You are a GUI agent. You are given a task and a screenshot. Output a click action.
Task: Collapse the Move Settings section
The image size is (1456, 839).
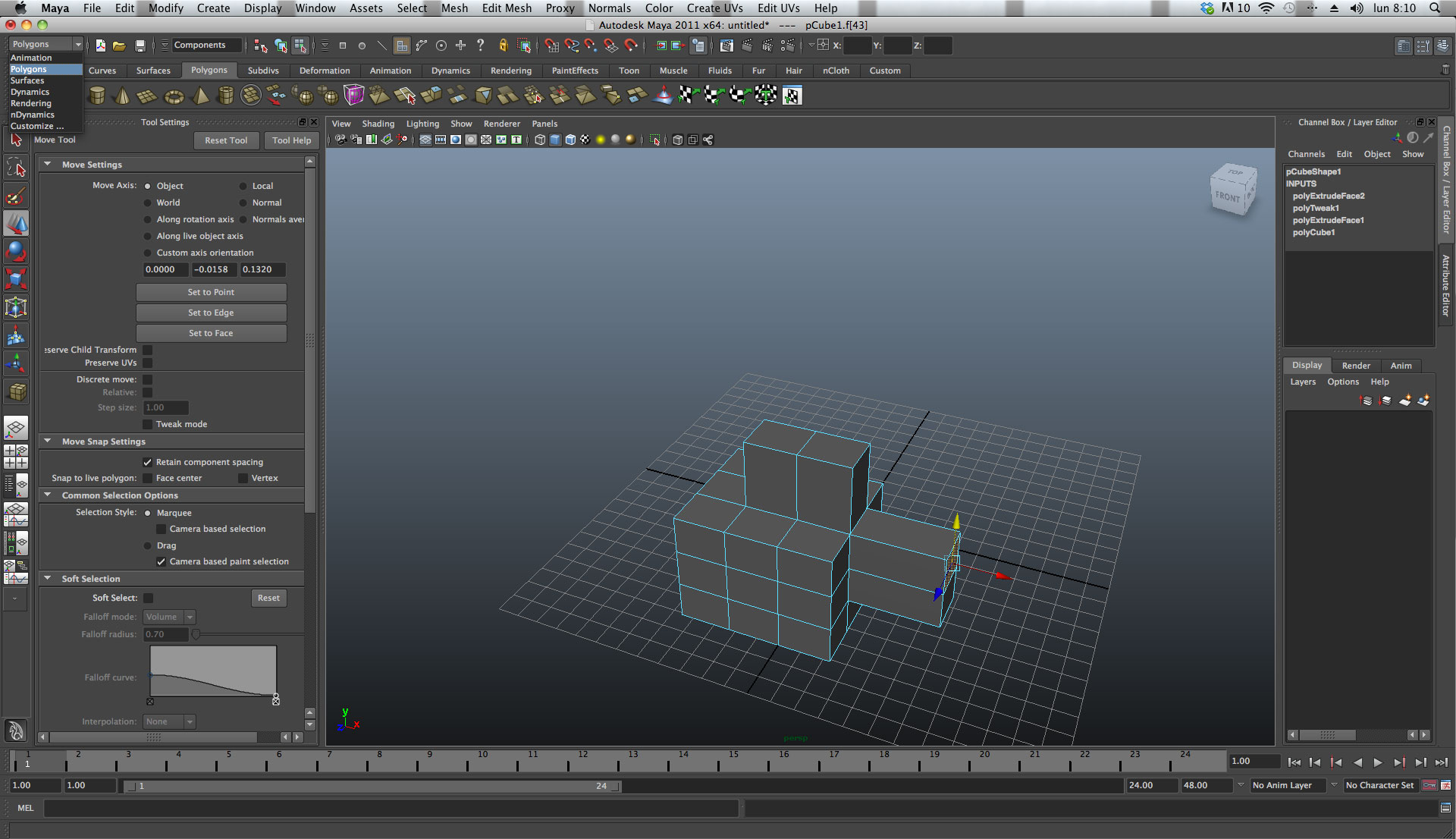point(48,164)
